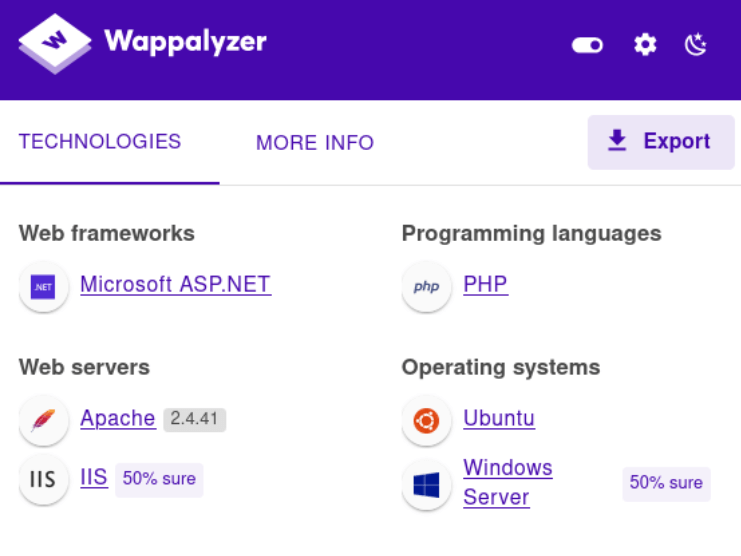The width and height of the screenshot is (741, 556).
Task: Switch to dark mode moon icon
Action: 696,45
